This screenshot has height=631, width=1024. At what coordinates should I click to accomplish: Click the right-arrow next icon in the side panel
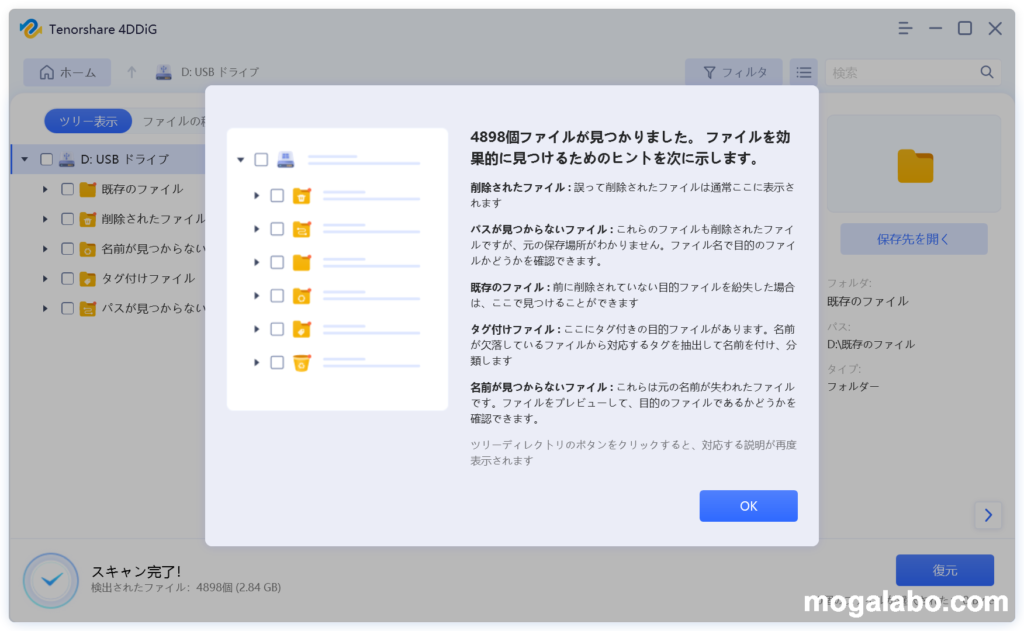987,515
